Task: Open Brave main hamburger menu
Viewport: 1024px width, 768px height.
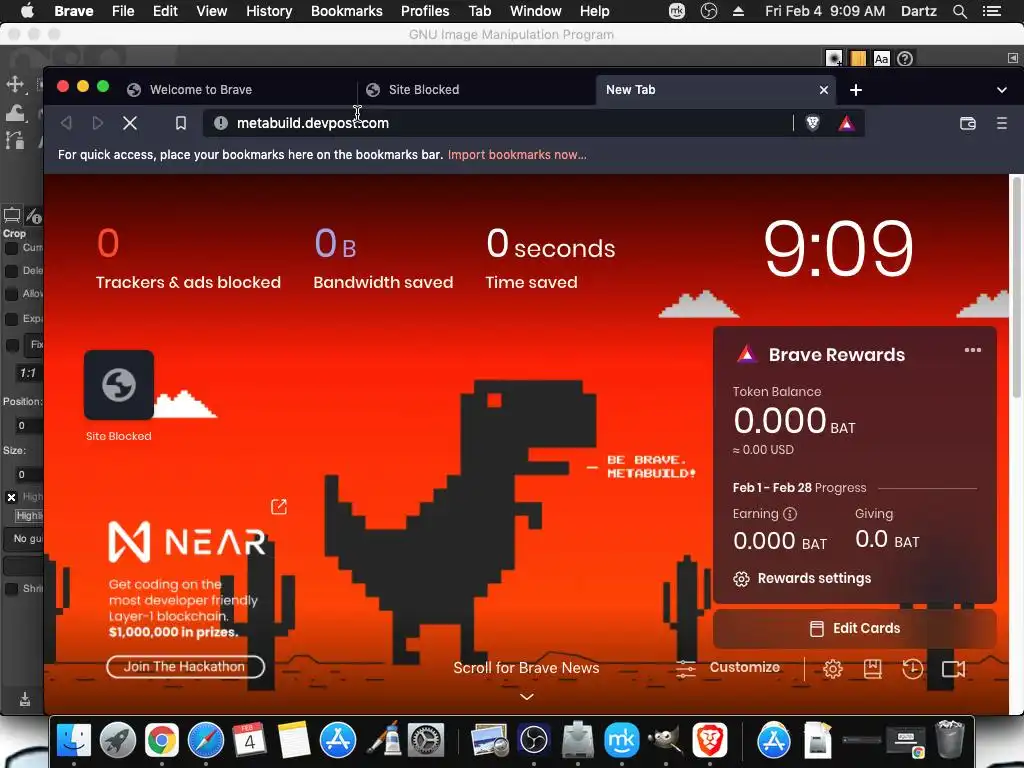Action: click(1001, 123)
